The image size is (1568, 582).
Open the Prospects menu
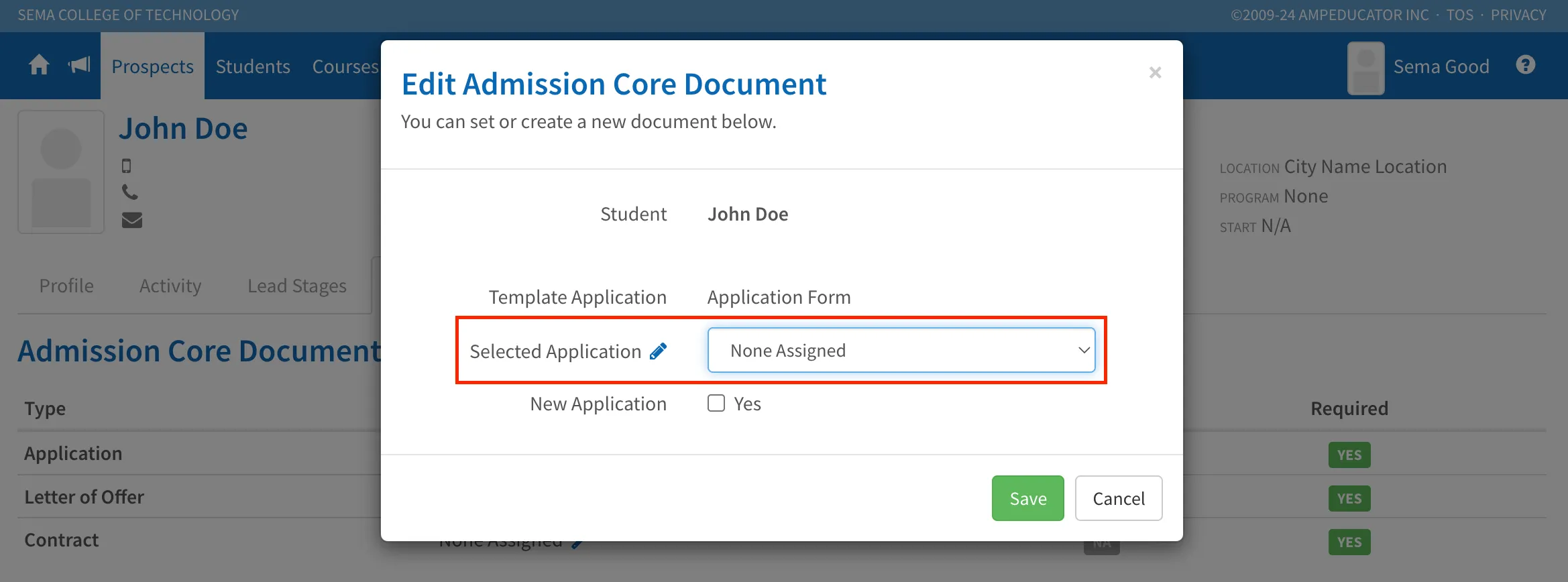(152, 66)
